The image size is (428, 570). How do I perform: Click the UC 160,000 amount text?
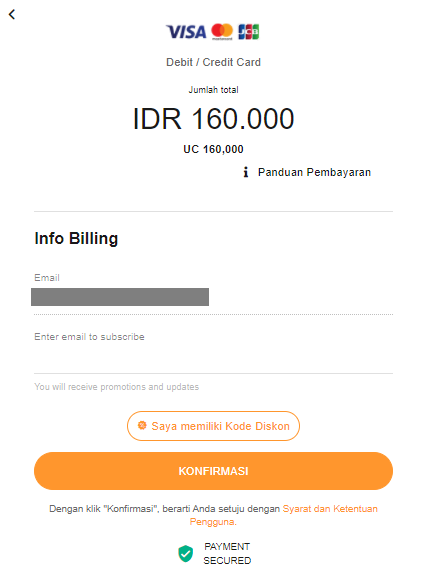213,149
